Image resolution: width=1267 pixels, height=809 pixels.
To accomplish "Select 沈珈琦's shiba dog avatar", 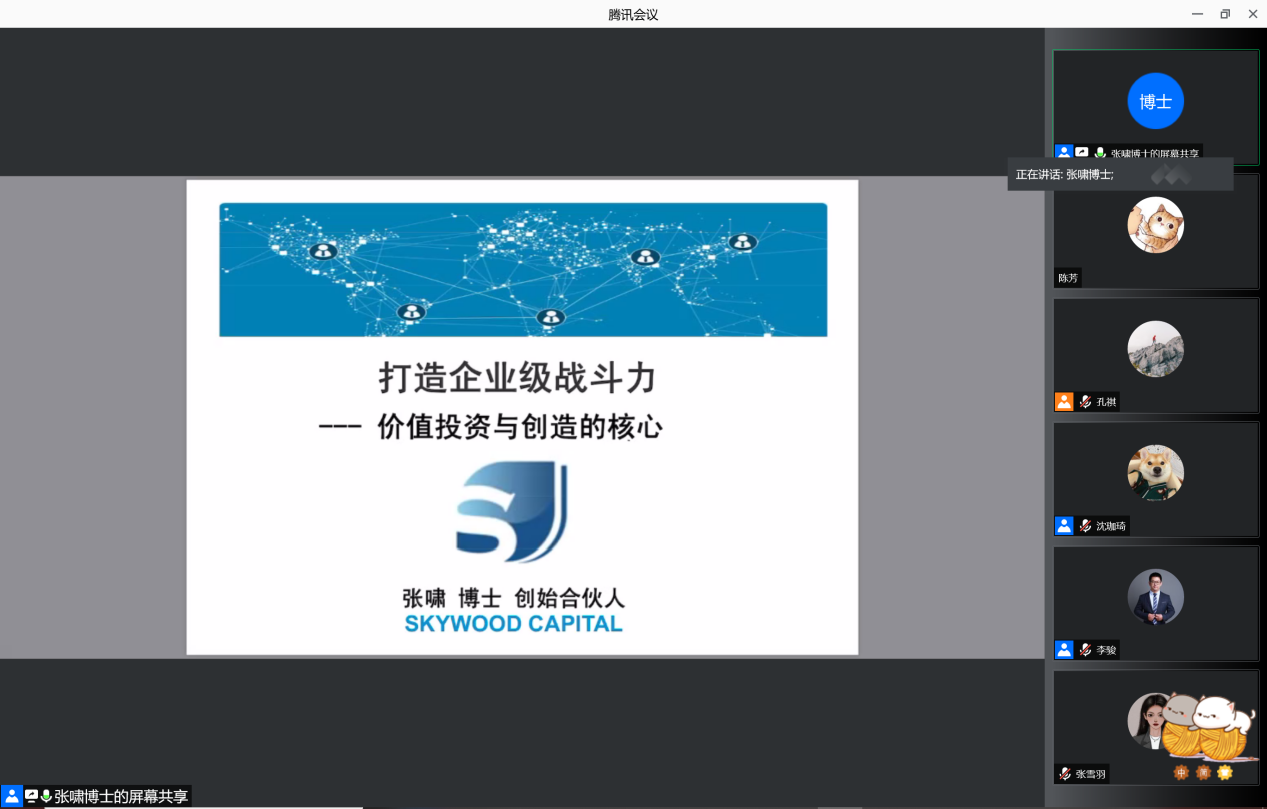I will [x=1155, y=473].
